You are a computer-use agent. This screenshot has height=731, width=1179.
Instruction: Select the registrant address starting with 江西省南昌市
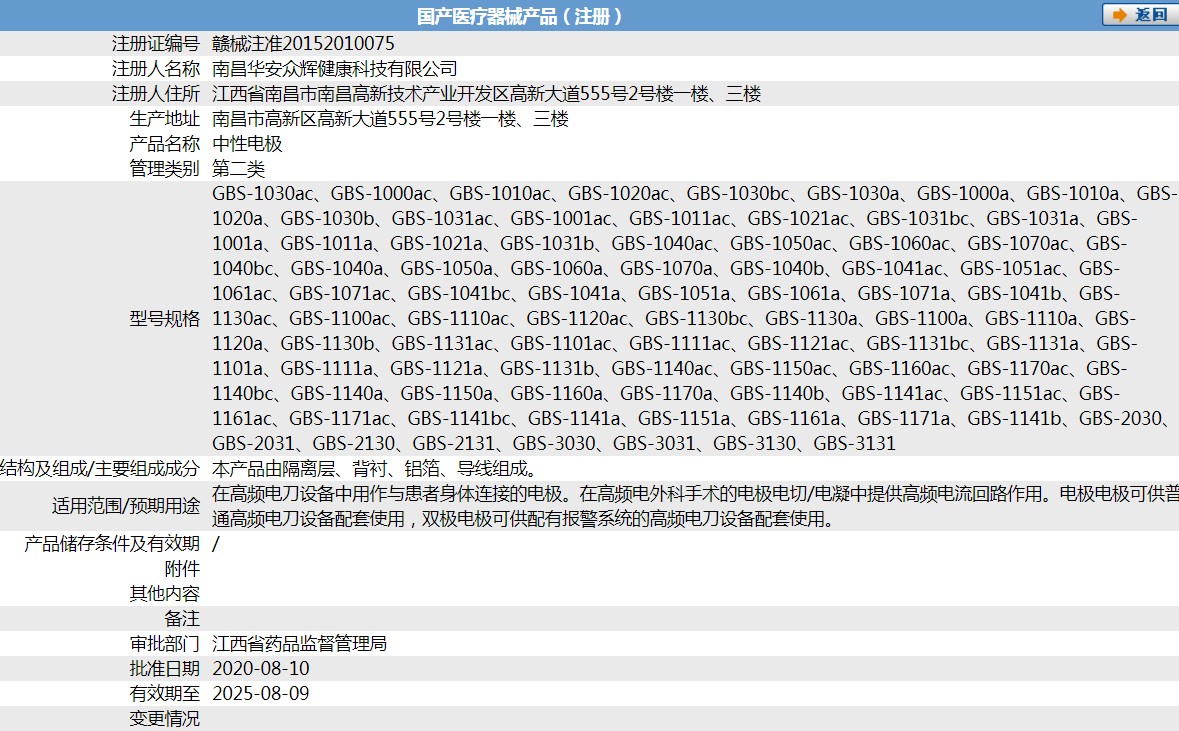tap(486, 93)
